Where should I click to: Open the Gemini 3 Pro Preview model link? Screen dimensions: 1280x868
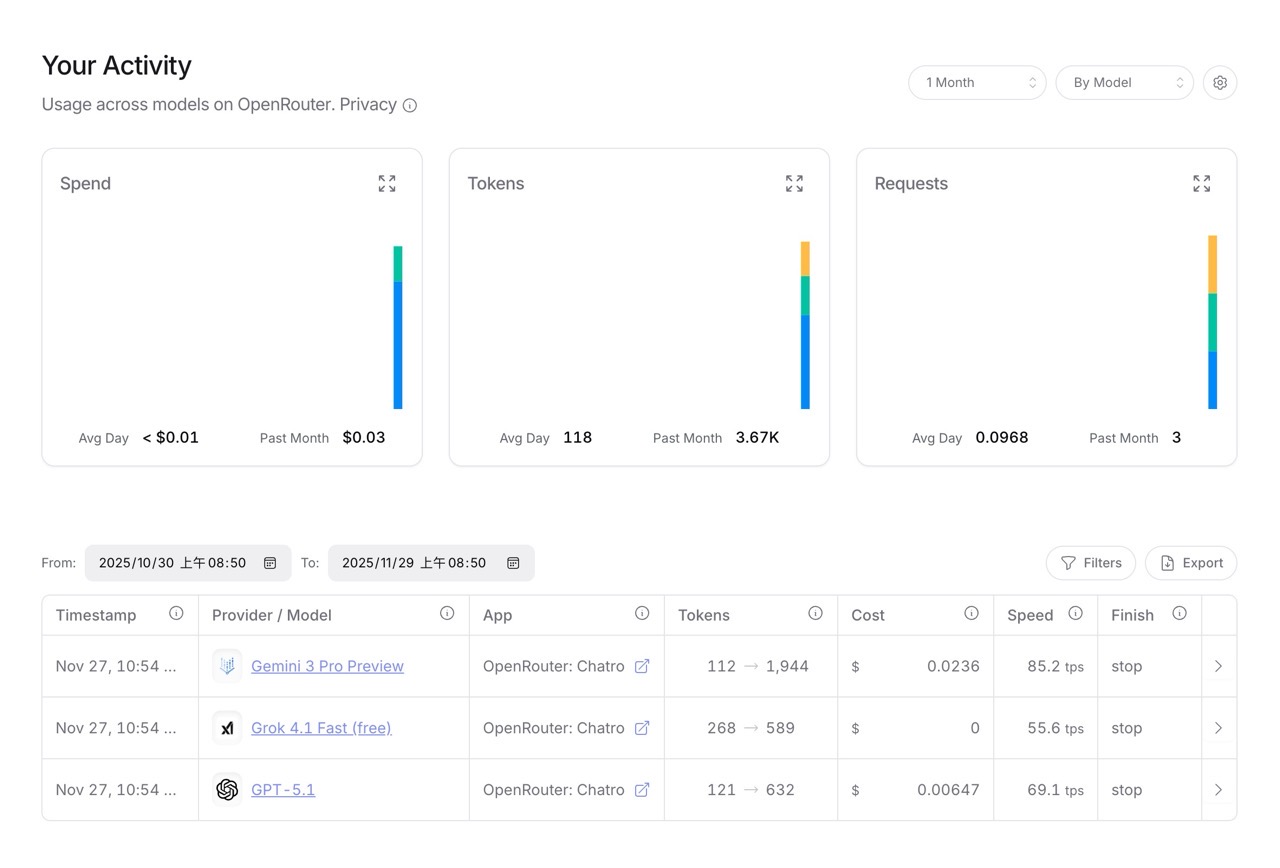pos(327,667)
